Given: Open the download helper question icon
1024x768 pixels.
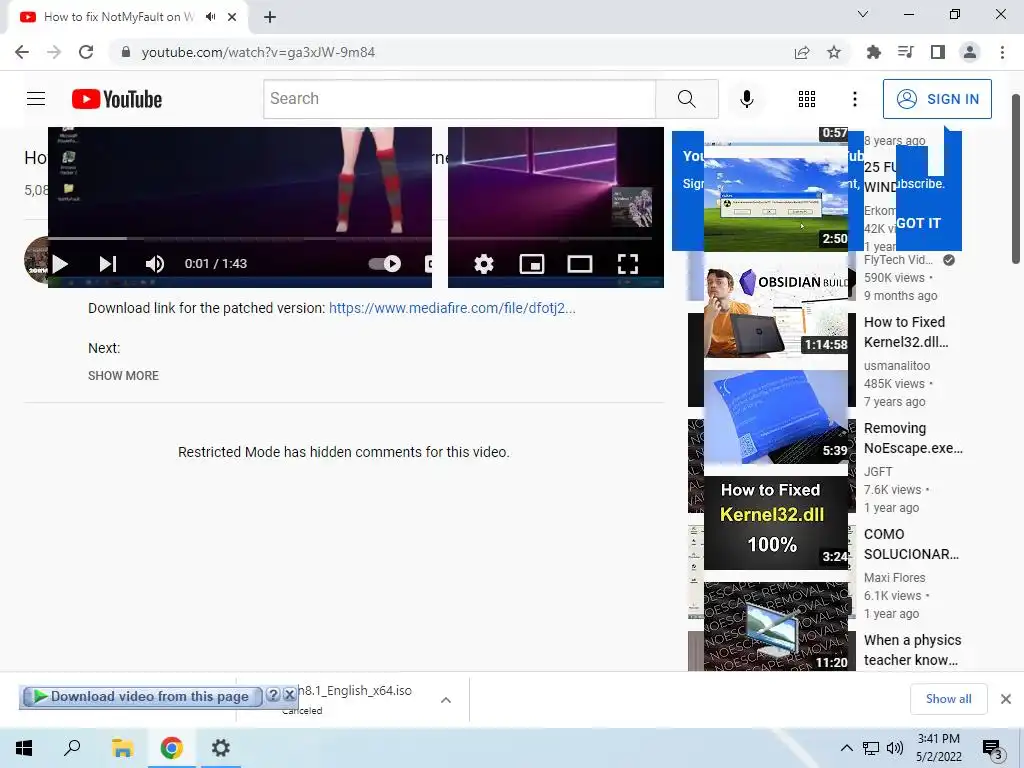Looking at the screenshot, I should [x=274, y=694].
